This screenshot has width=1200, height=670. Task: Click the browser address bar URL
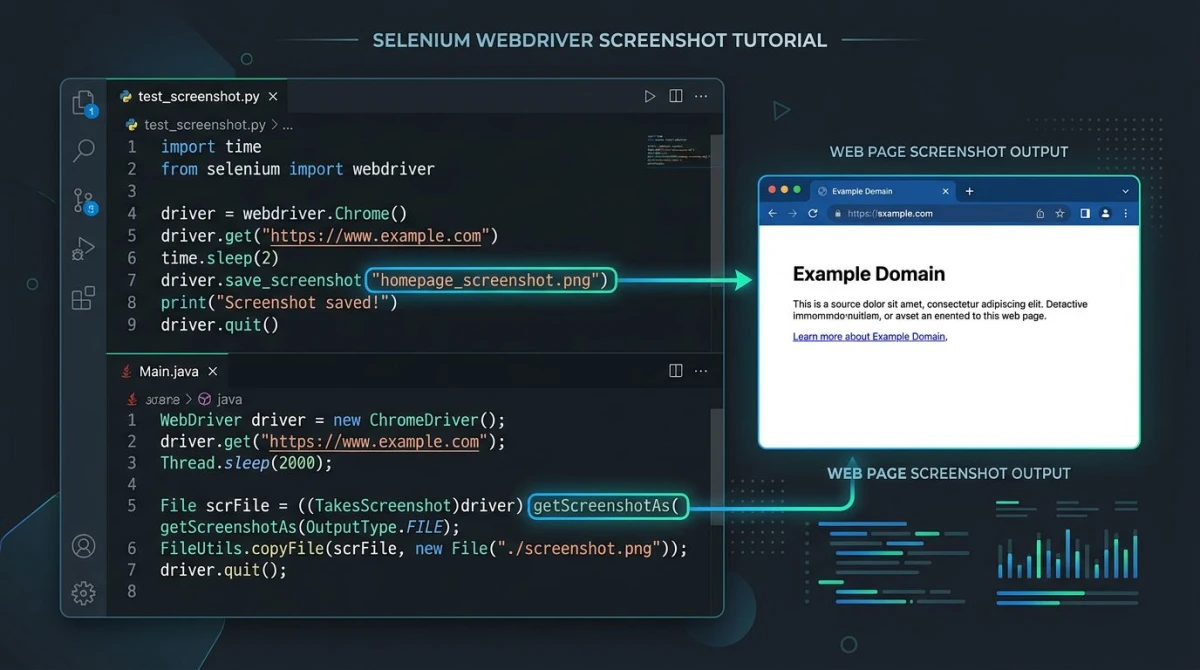890,213
